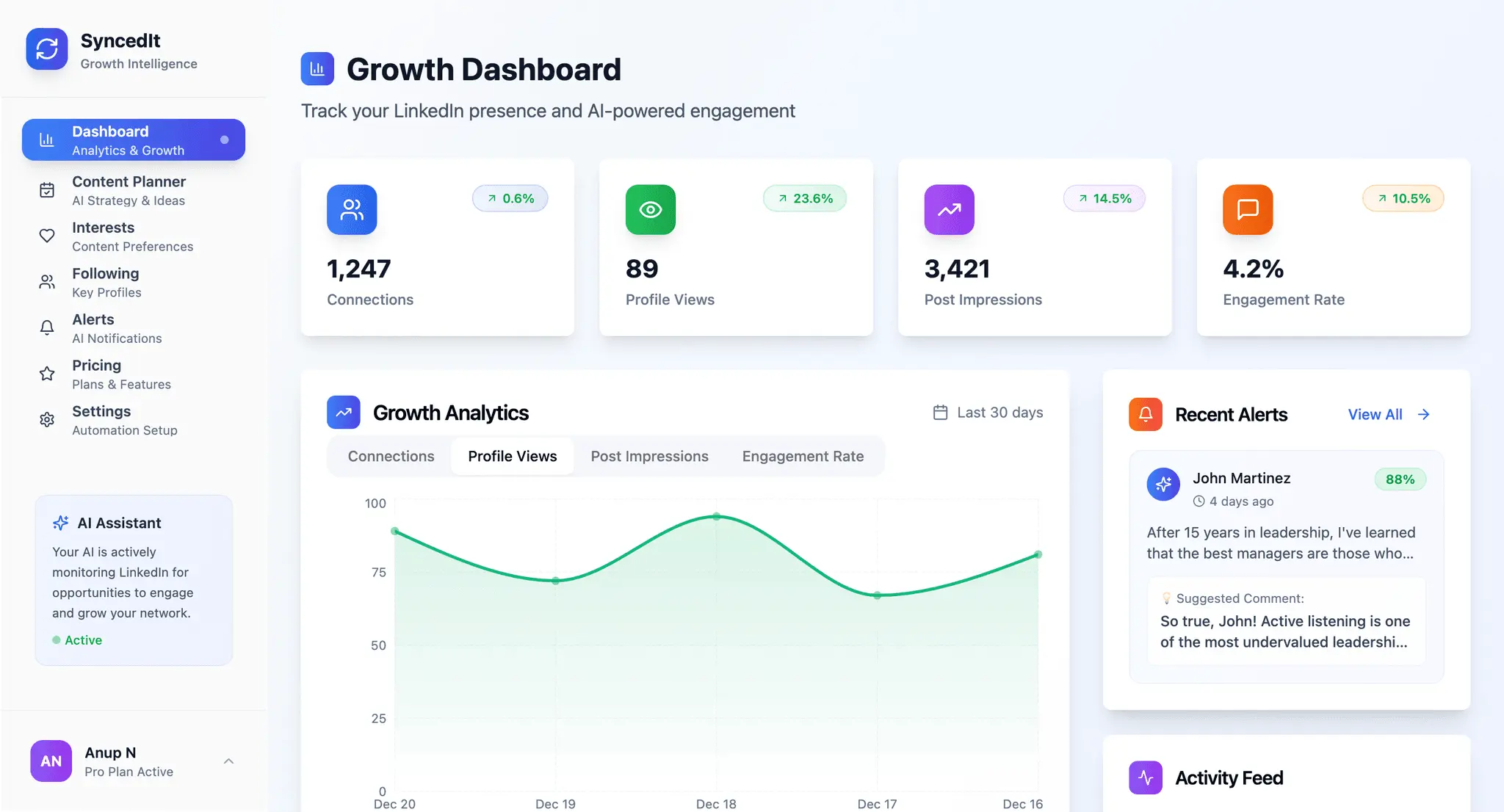Open Pricing via the star icon

[x=47, y=374]
